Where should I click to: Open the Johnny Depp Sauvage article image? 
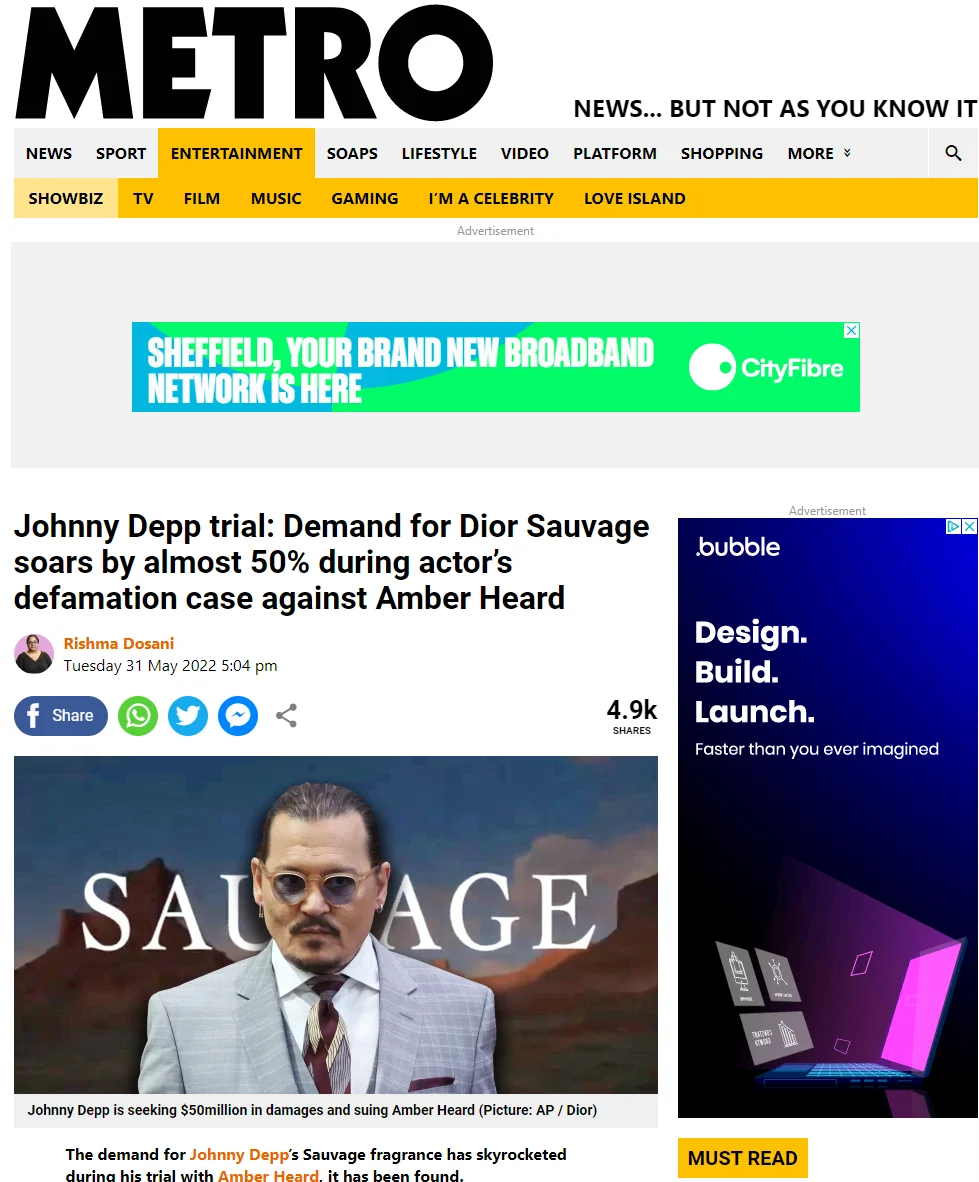coord(335,925)
